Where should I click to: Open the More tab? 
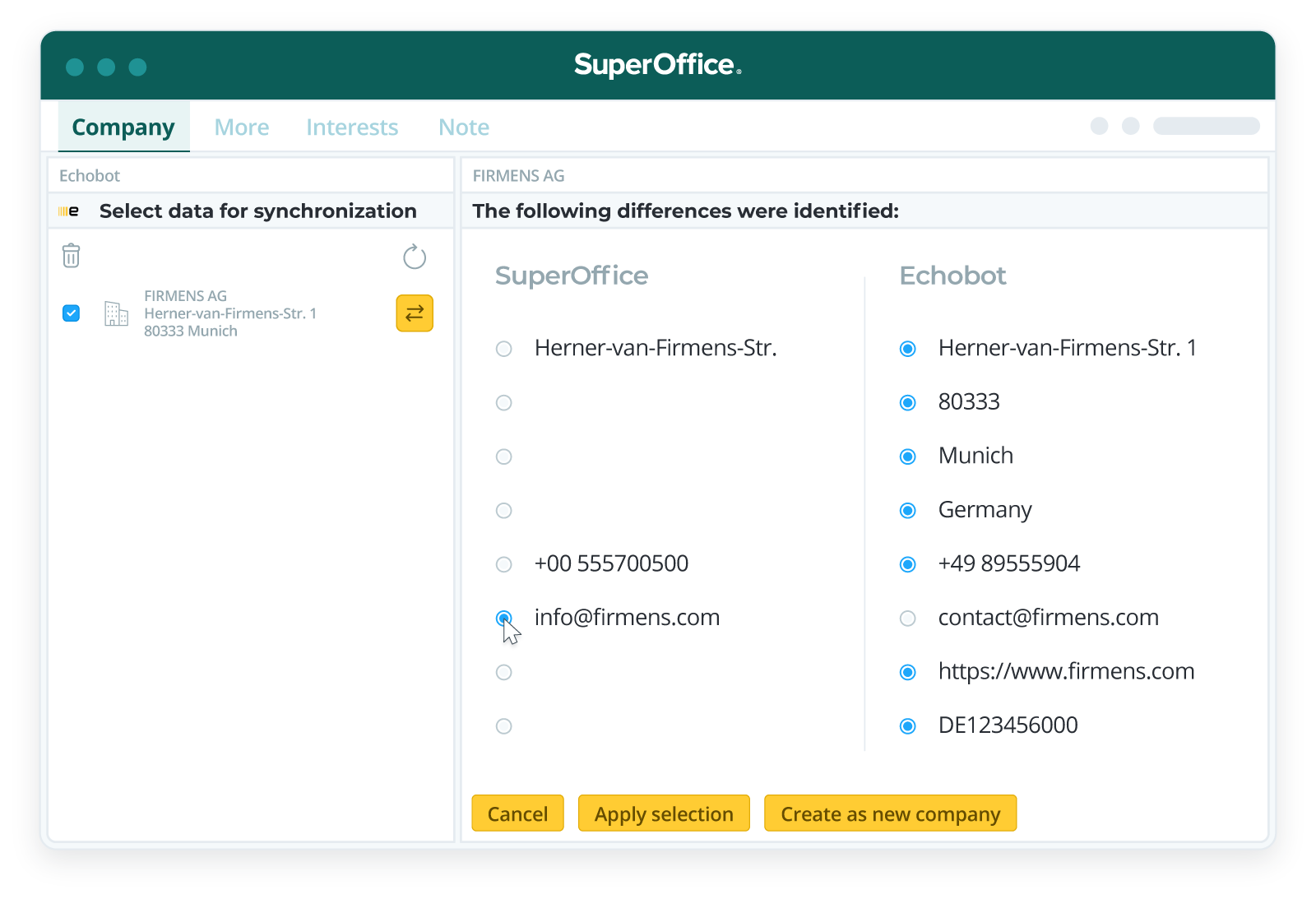[241, 127]
